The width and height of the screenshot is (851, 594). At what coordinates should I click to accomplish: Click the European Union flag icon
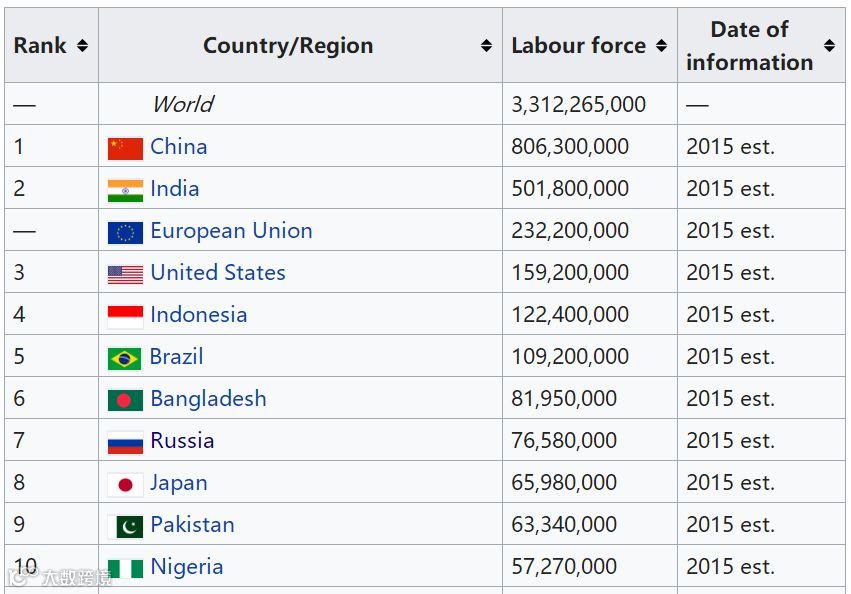(x=125, y=232)
